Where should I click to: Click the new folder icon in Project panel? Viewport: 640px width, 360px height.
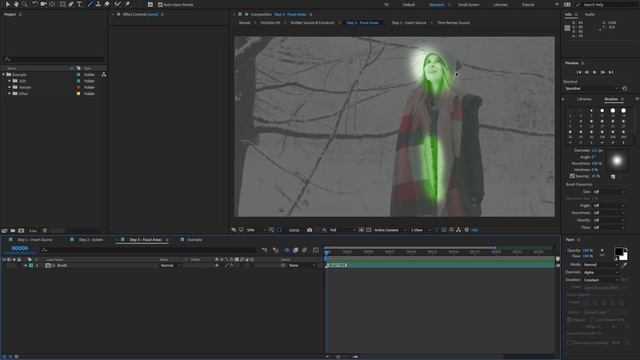[13, 231]
